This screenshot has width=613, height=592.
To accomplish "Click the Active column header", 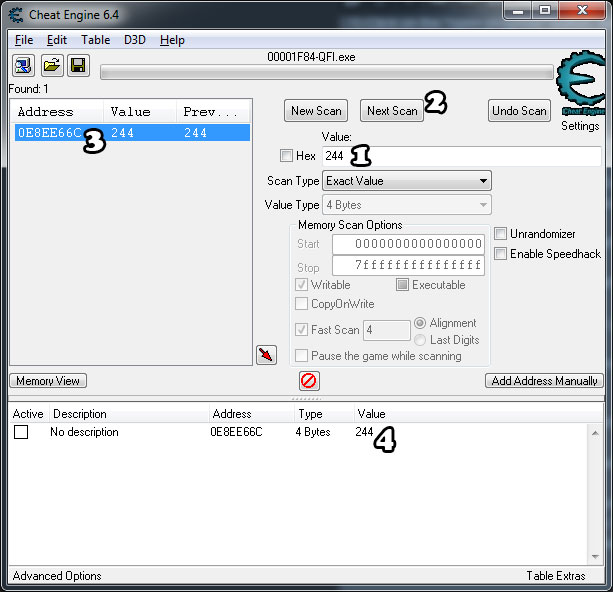I will [28, 414].
